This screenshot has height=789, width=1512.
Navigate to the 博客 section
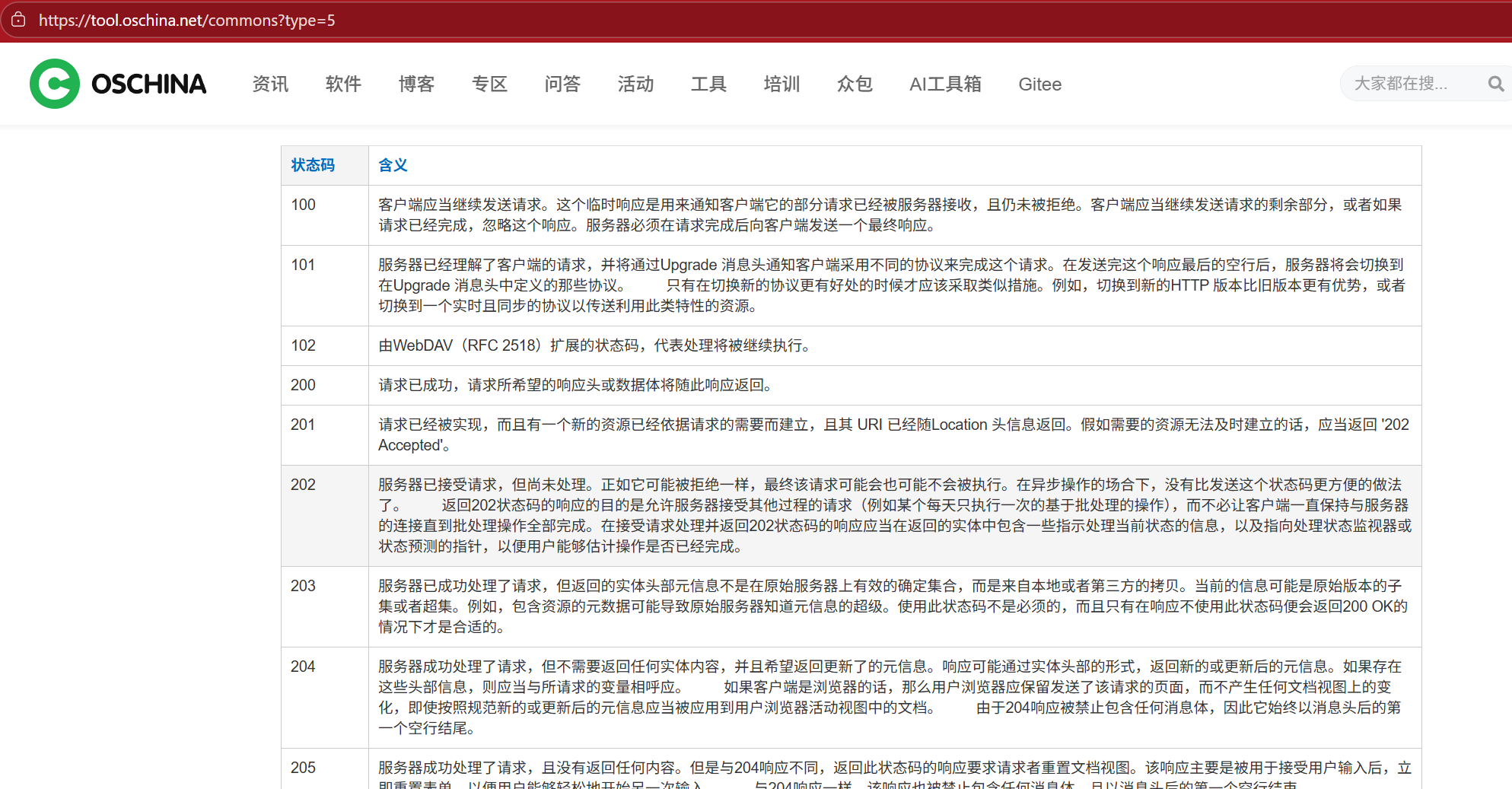[x=416, y=84]
